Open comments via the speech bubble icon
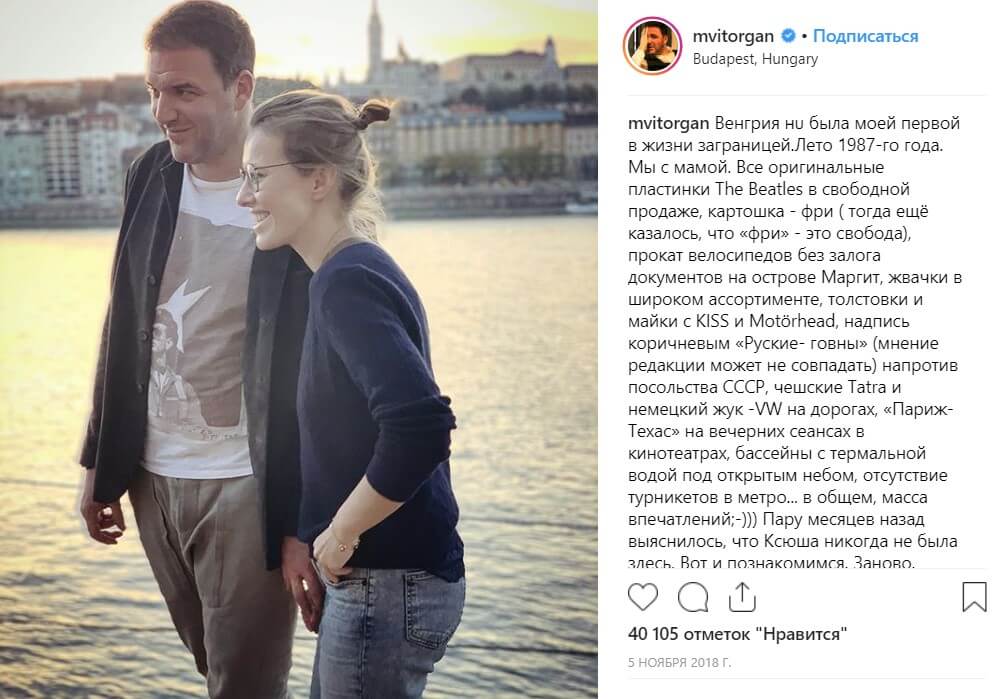The image size is (996, 699). 692,597
